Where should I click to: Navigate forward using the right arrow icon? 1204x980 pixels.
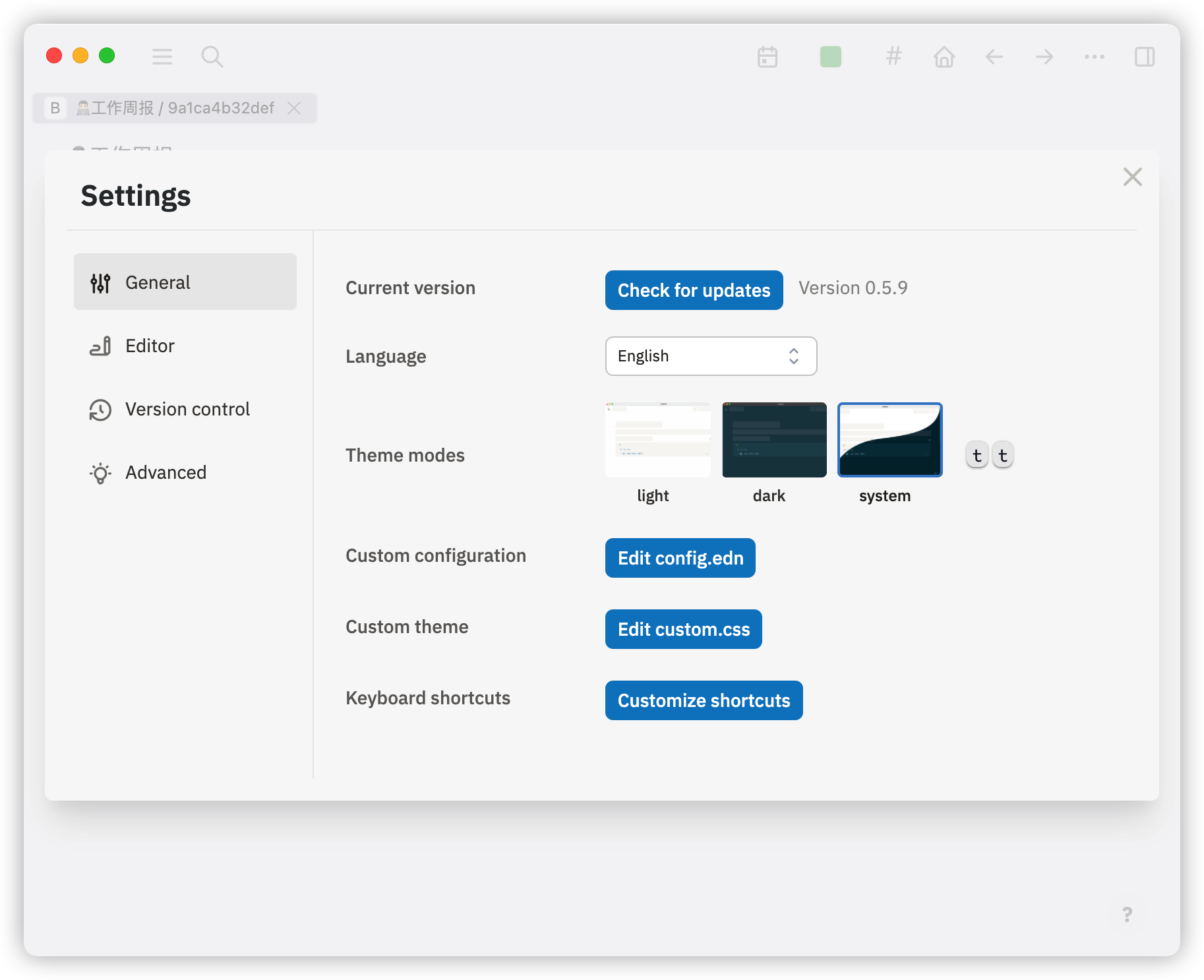click(x=1044, y=57)
